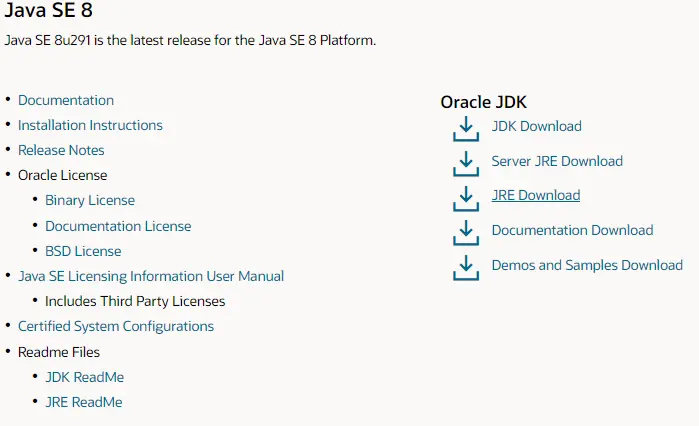Click the download icon beside Documentation Download
Image resolution: width=699 pixels, height=426 pixels.
[466, 233]
